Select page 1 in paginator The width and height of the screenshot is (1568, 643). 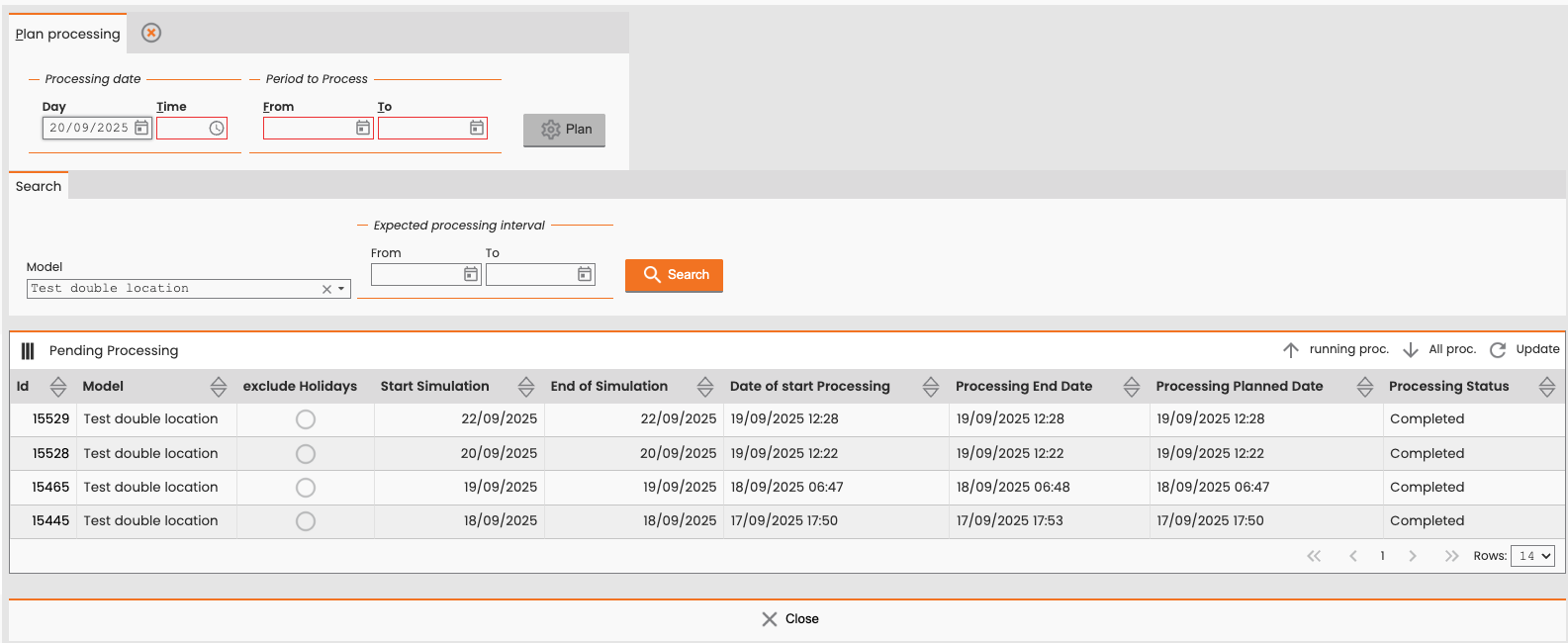click(1382, 556)
